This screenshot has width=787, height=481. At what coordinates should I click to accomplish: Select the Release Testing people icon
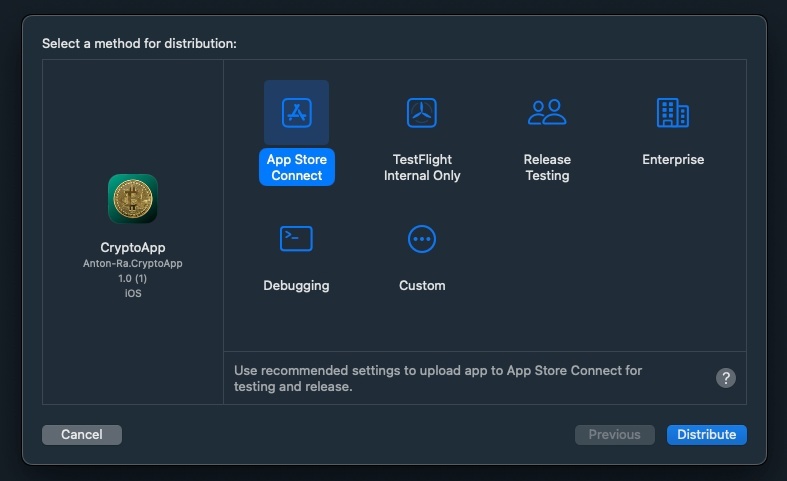[547, 112]
